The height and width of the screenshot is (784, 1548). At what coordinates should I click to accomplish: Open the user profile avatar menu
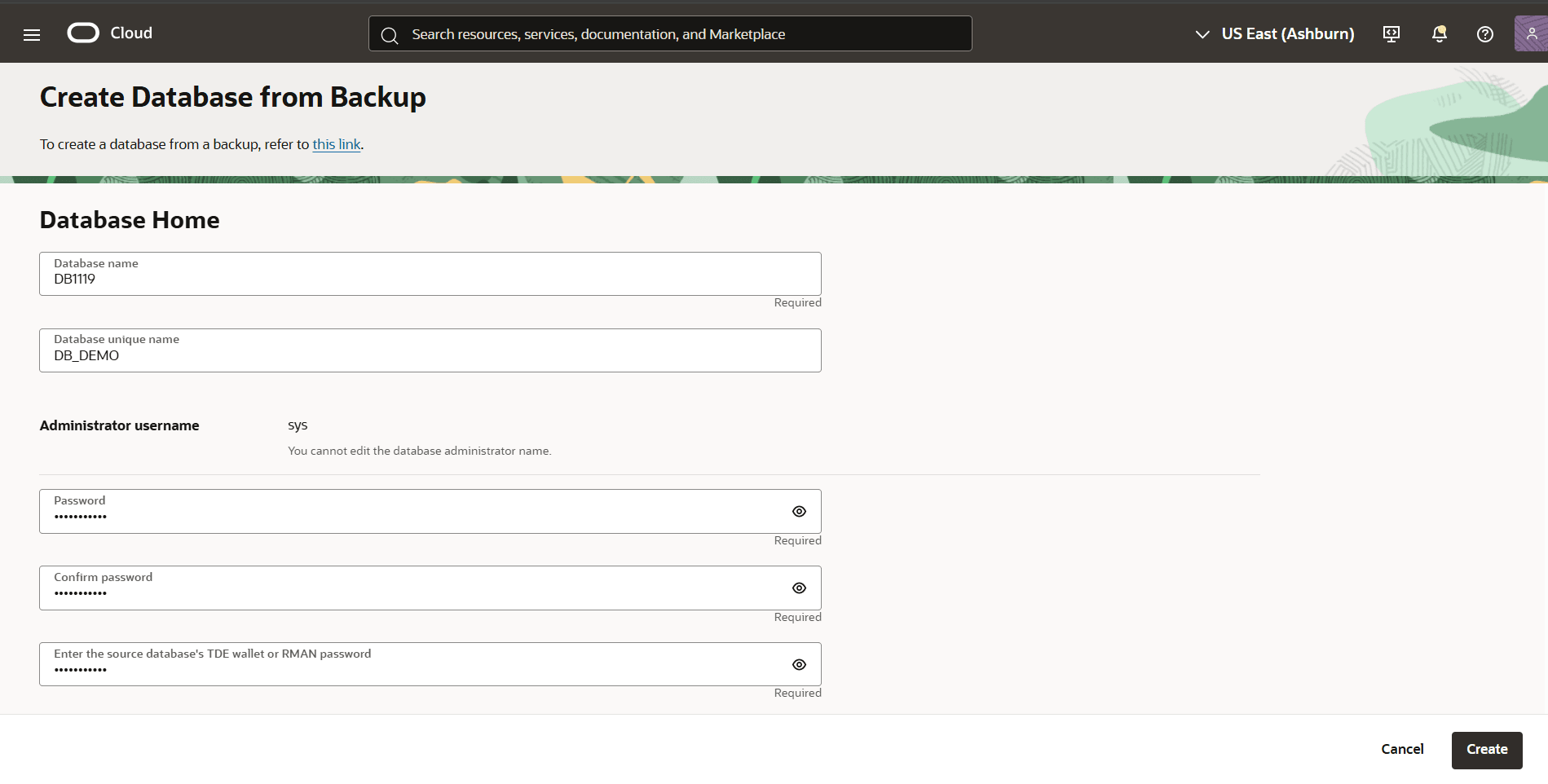(x=1532, y=33)
